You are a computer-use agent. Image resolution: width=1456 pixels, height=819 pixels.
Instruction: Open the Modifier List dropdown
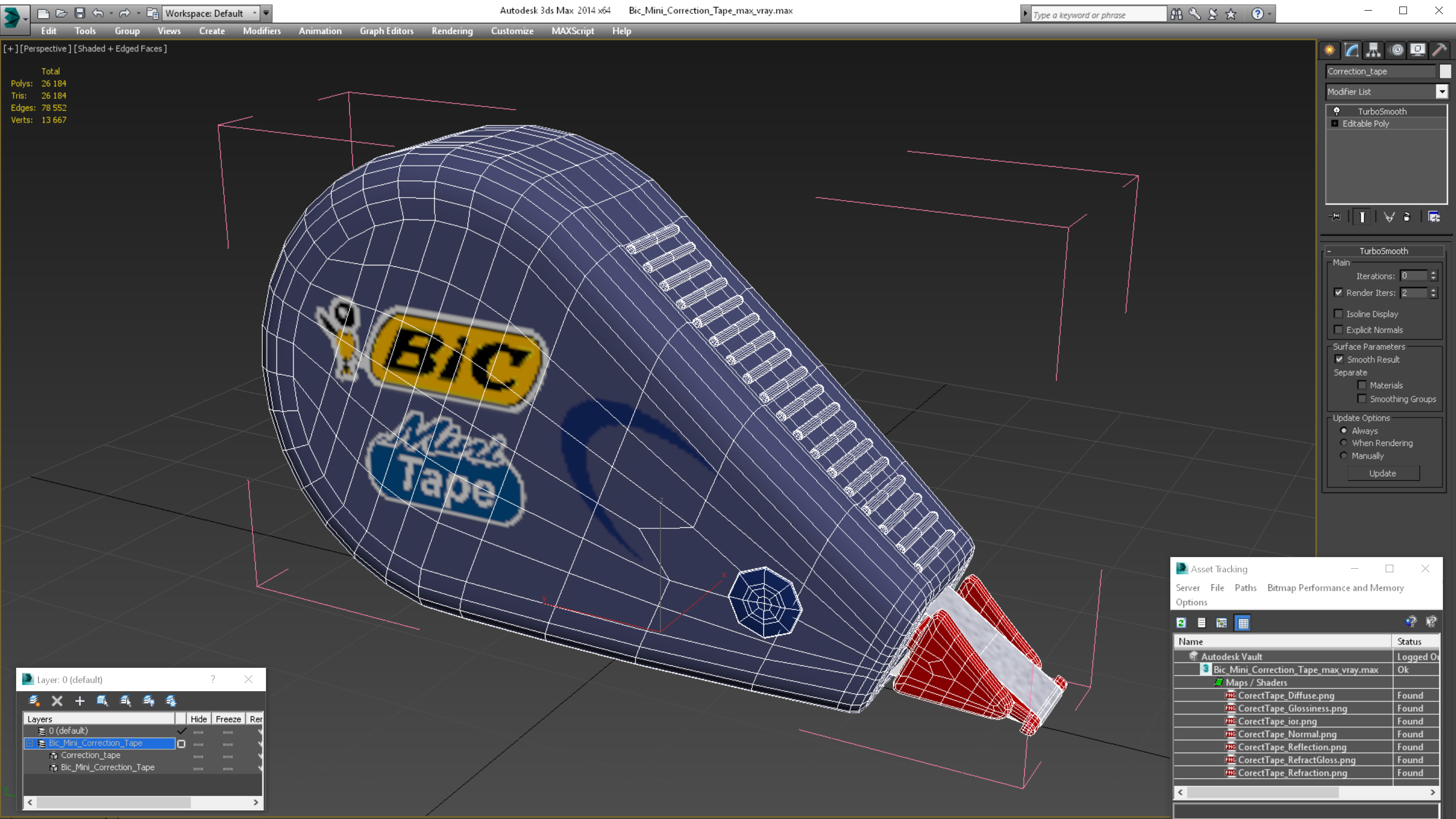pyautogui.click(x=1441, y=91)
